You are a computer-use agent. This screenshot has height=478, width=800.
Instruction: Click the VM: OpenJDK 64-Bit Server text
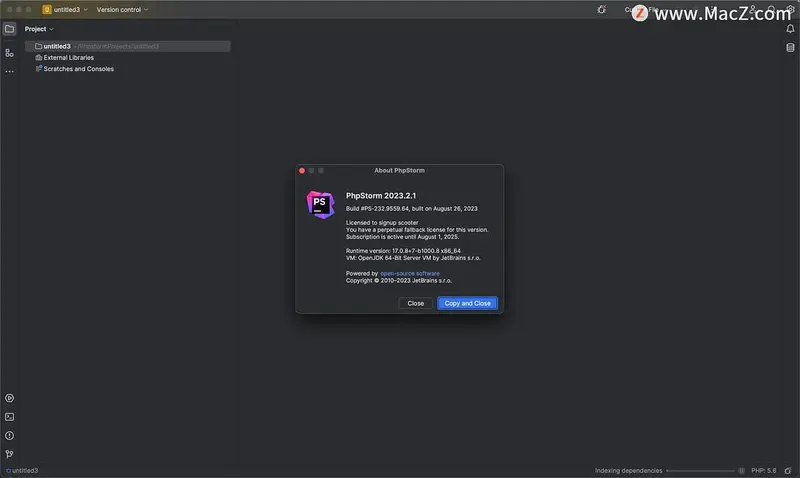(x=413, y=258)
